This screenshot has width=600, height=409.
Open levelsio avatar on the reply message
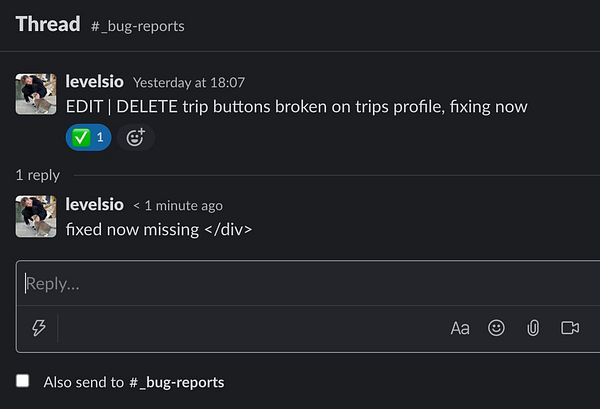(x=36, y=216)
